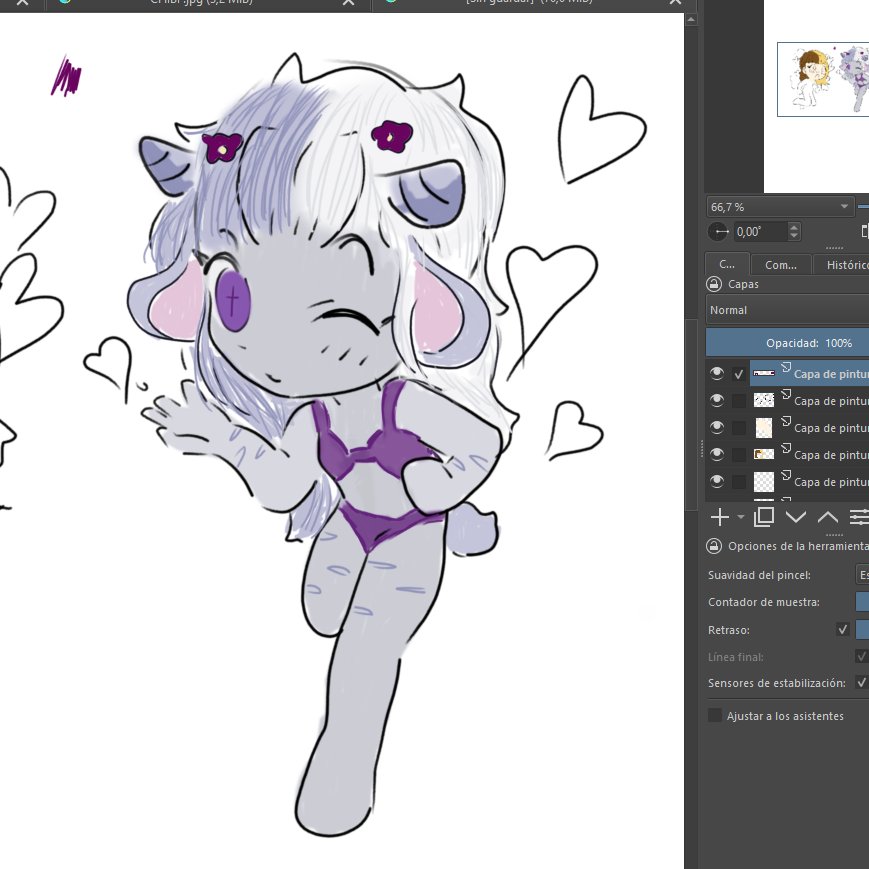Select the speckled layer thumbnail
The image size is (869, 869).
point(764,400)
